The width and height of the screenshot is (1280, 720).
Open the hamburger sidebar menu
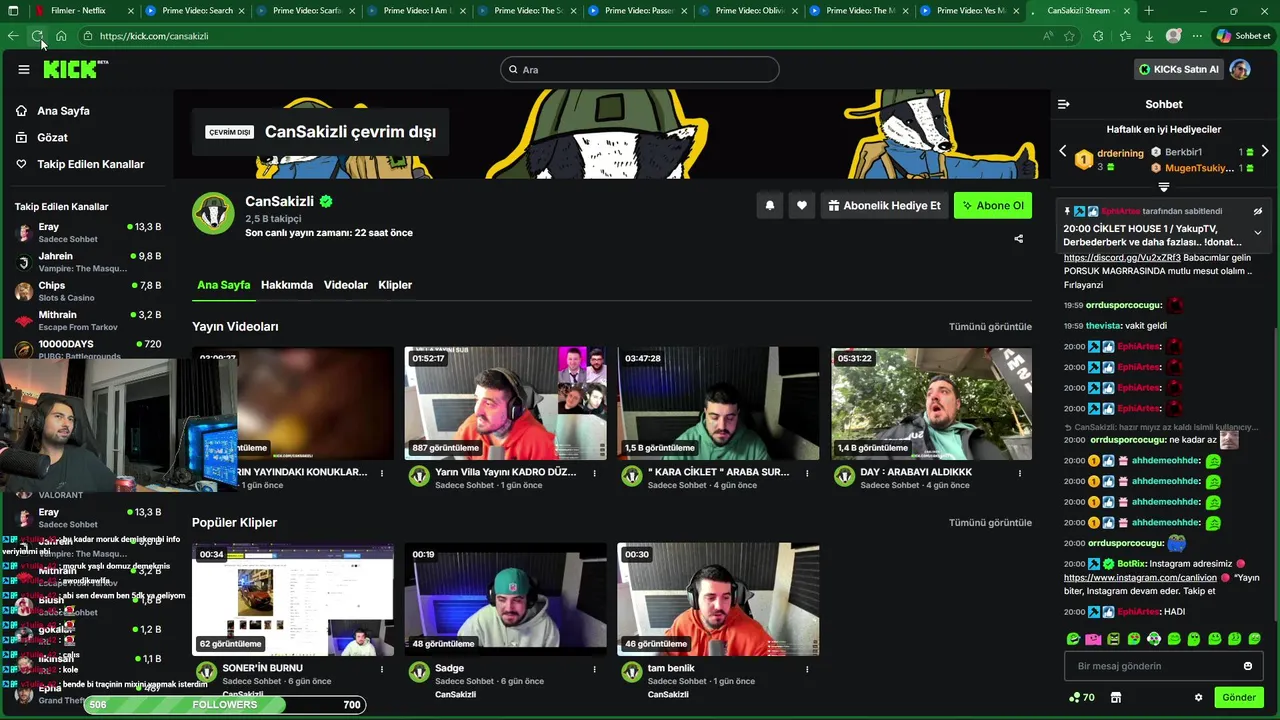[x=24, y=69]
